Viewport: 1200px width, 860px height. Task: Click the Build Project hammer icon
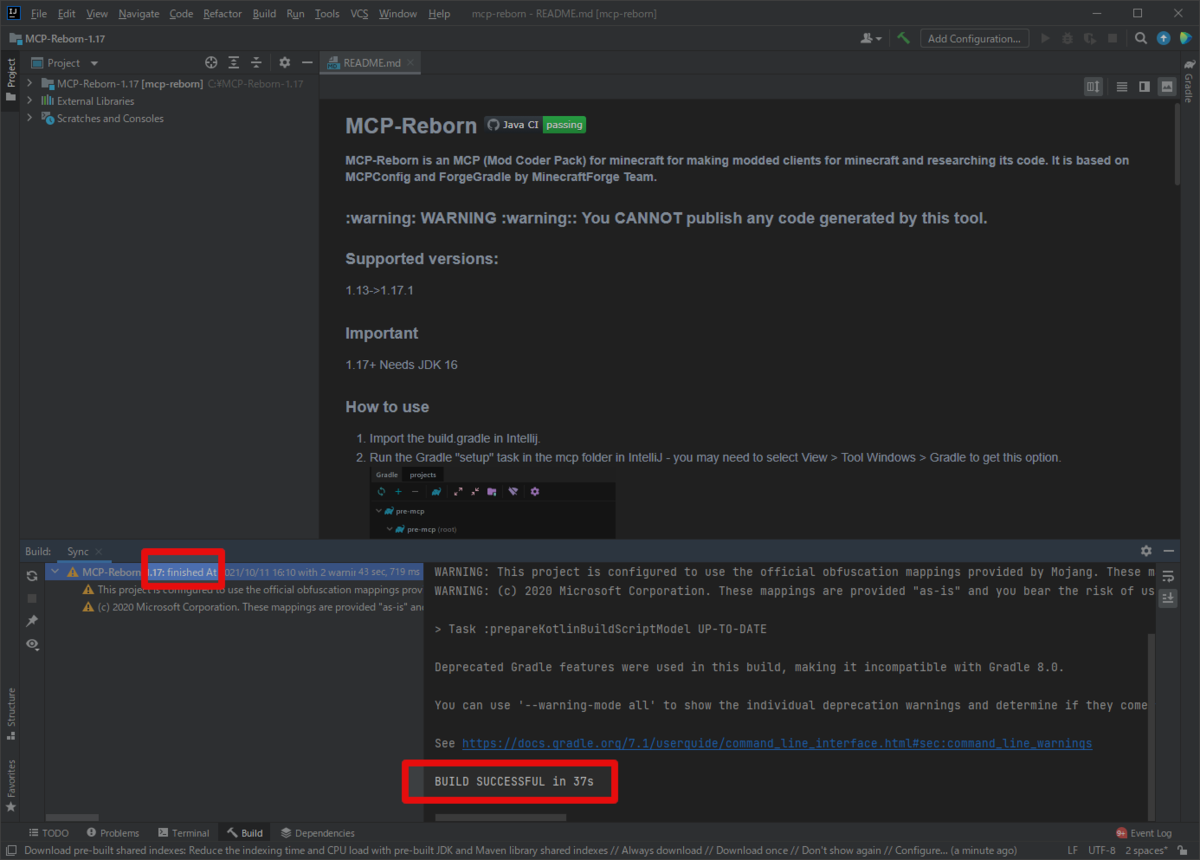click(x=903, y=38)
